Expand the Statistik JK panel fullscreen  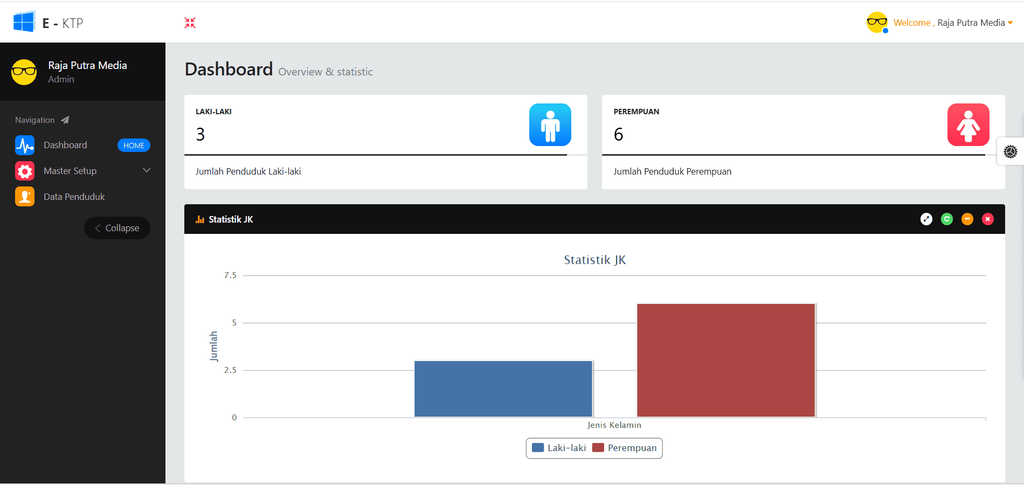tap(926, 219)
